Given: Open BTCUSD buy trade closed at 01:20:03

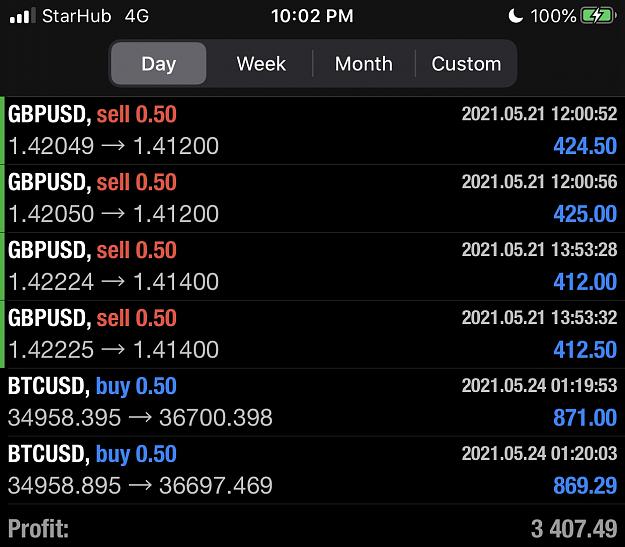Looking at the screenshot, I should click(x=312, y=470).
